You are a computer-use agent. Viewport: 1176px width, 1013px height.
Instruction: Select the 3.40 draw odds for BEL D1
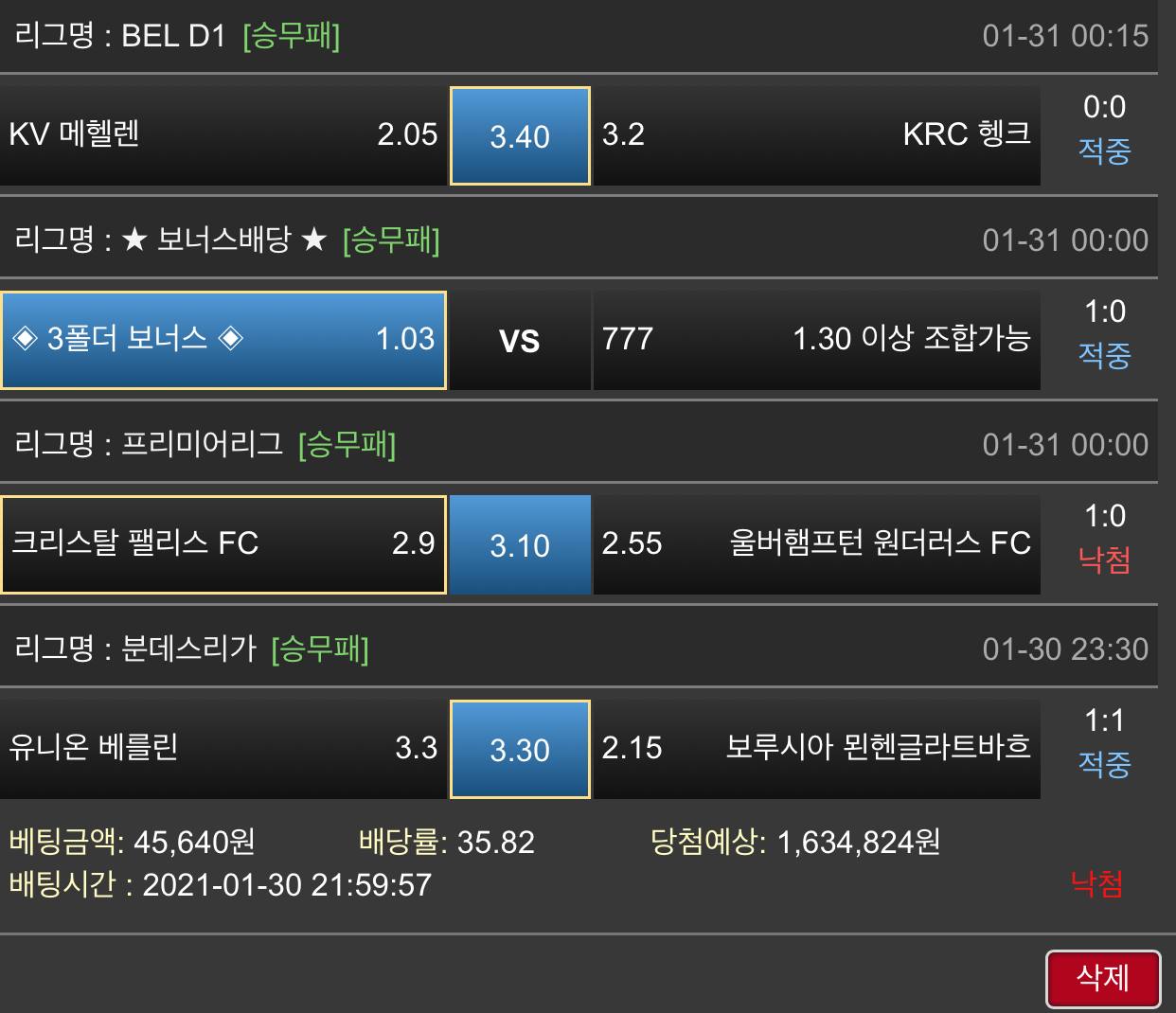[520, 136]
